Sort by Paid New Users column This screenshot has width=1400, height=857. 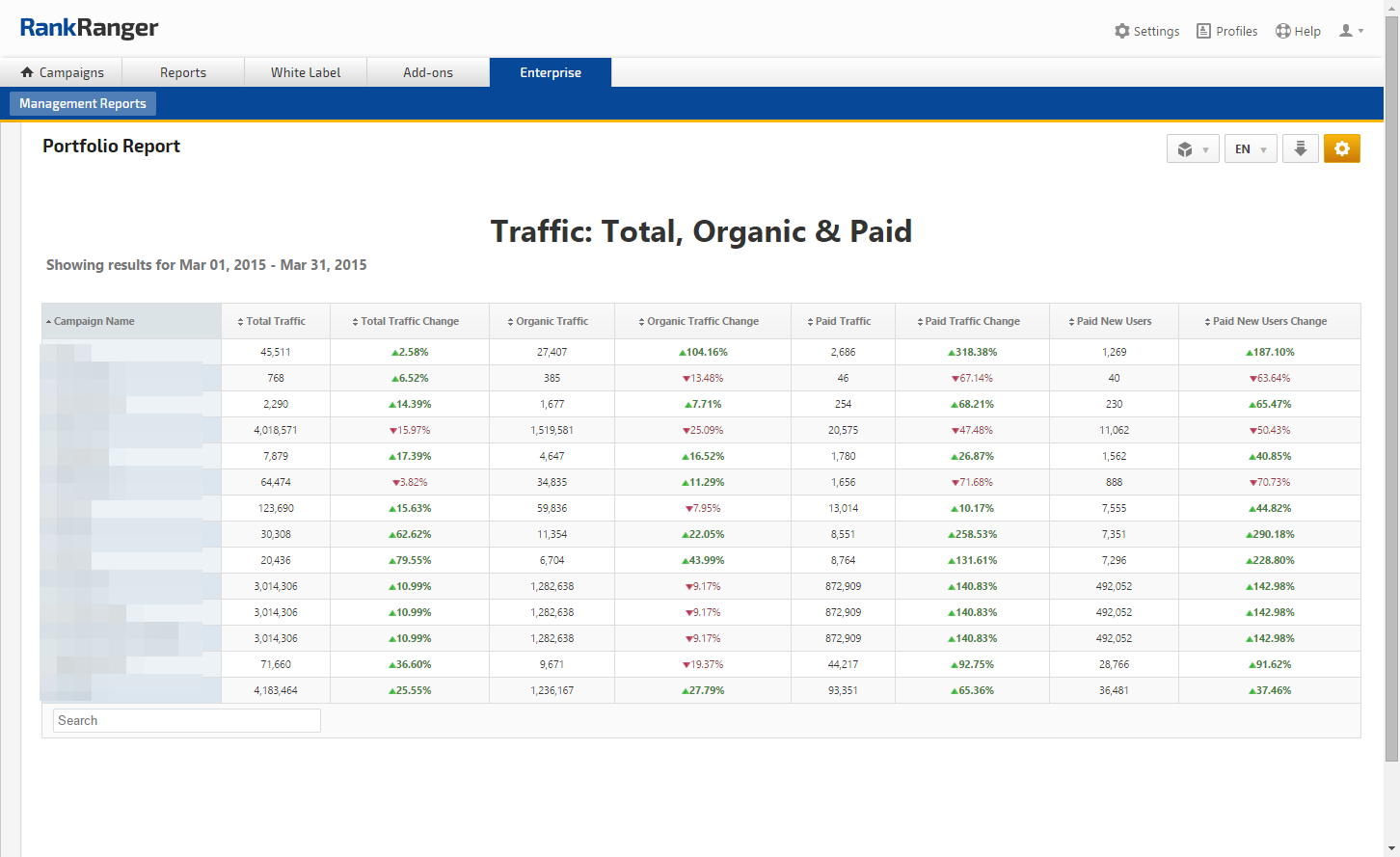click(x=1113, y=321)
